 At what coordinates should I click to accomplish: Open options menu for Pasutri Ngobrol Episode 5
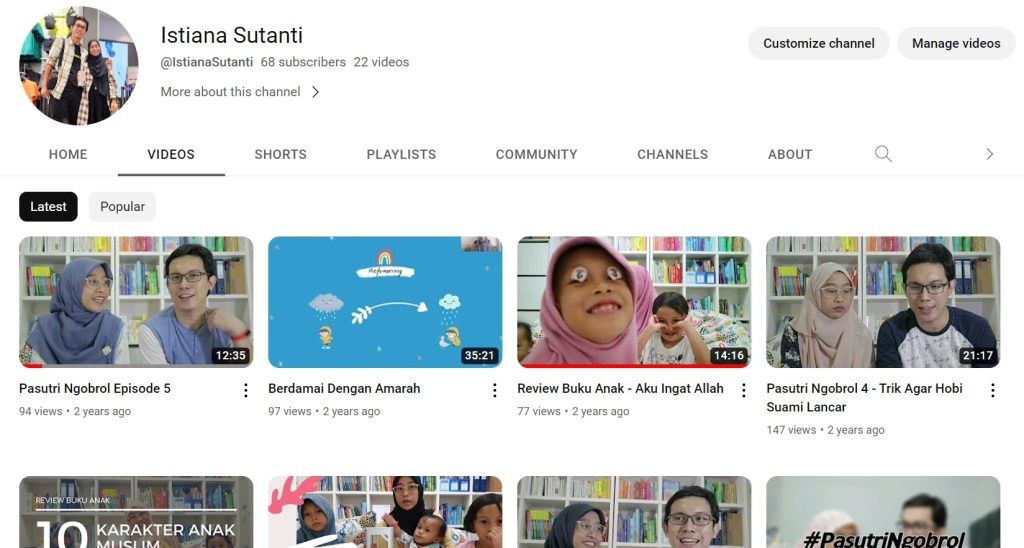point(245,390)
